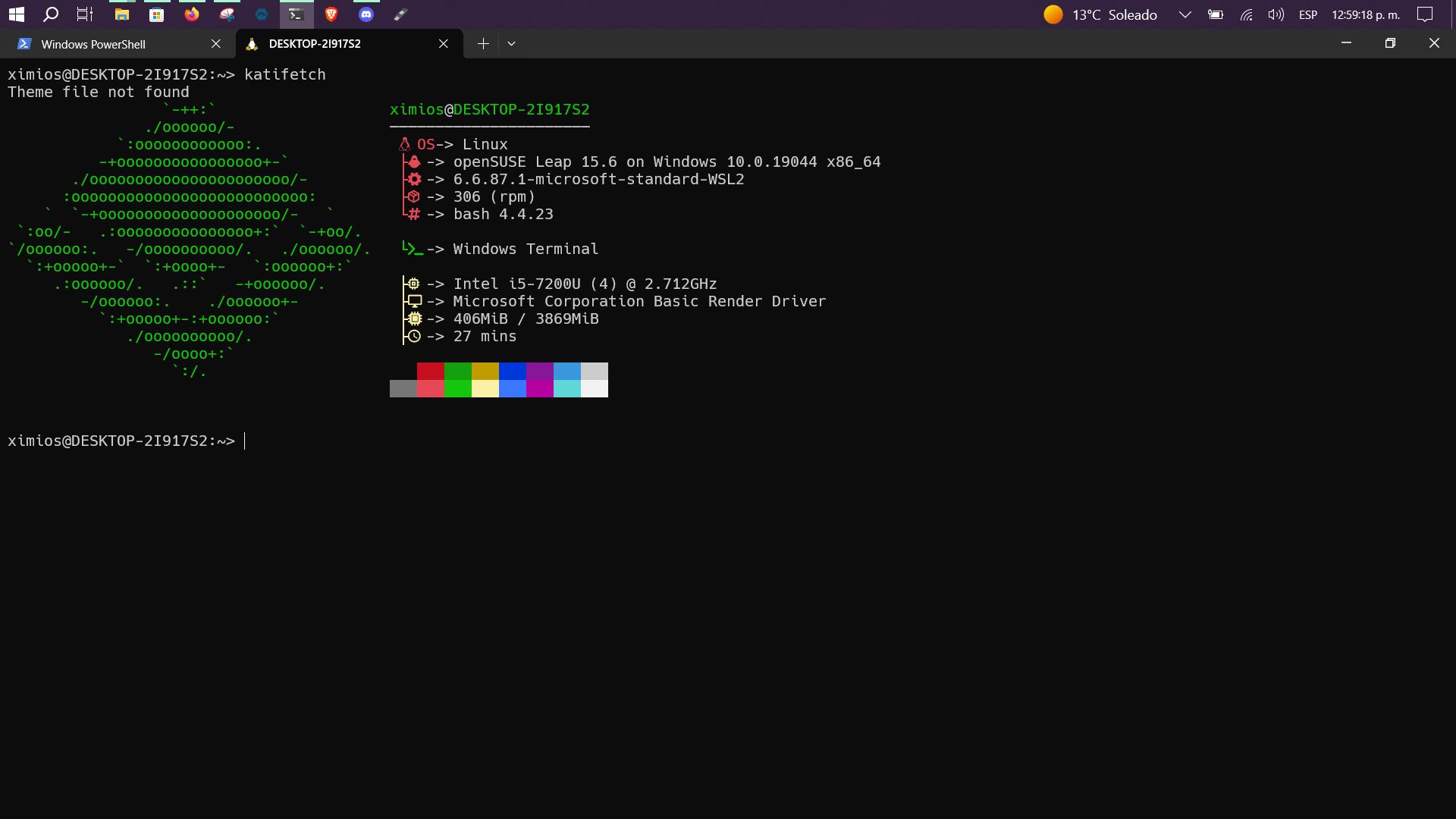Open the volume control in tray
This screenshot has height=819, width=1456.
(1276, 14)
